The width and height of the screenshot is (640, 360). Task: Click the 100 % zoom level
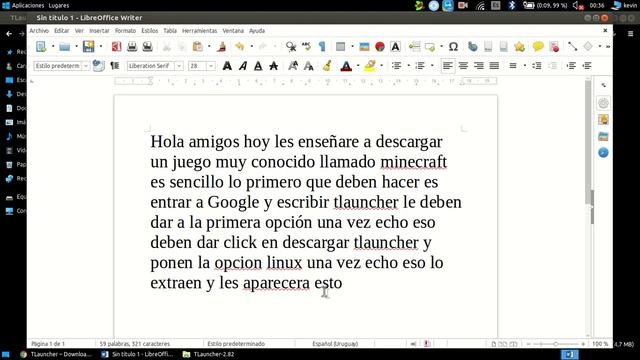coord(600,344)
